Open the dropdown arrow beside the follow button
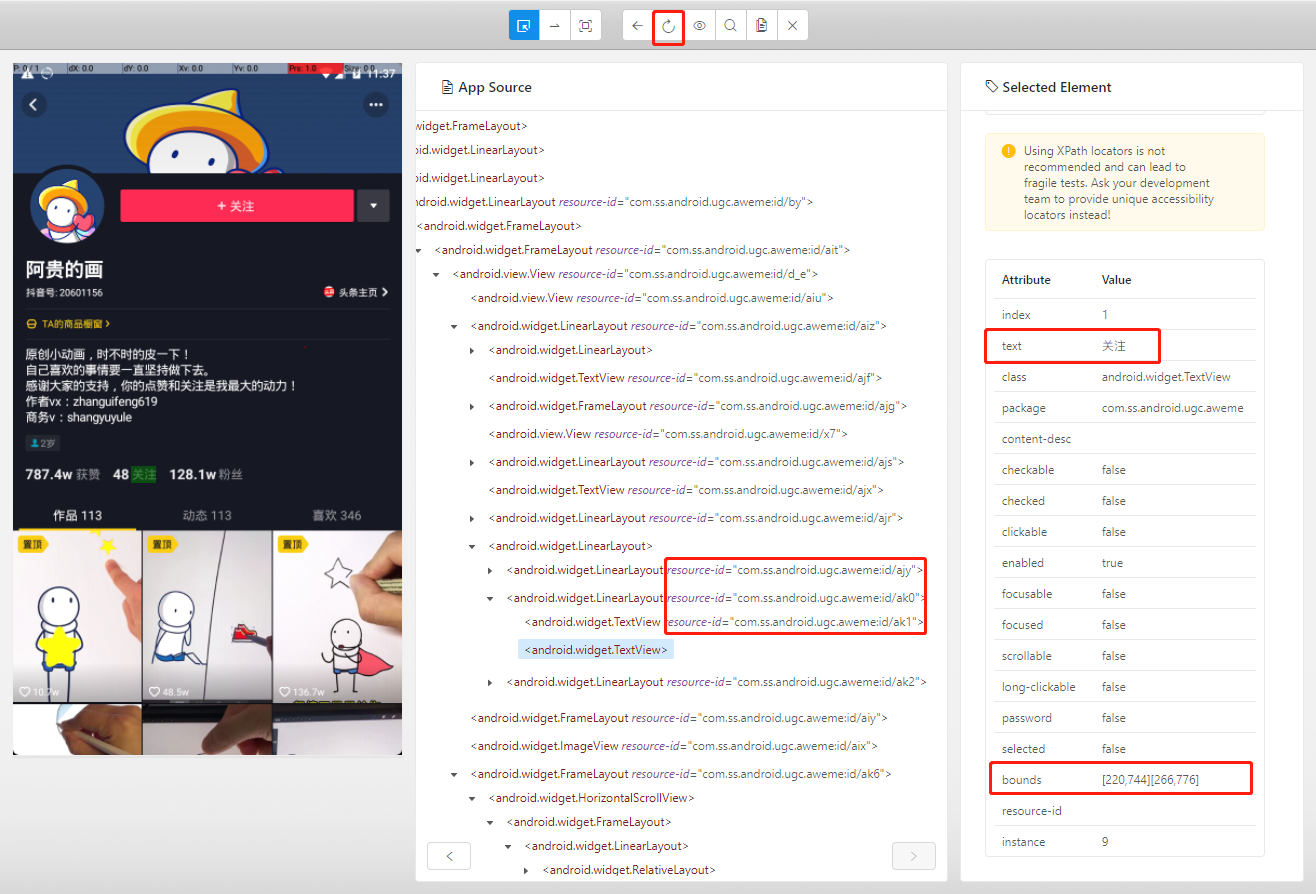 click(x=373, y=205)
